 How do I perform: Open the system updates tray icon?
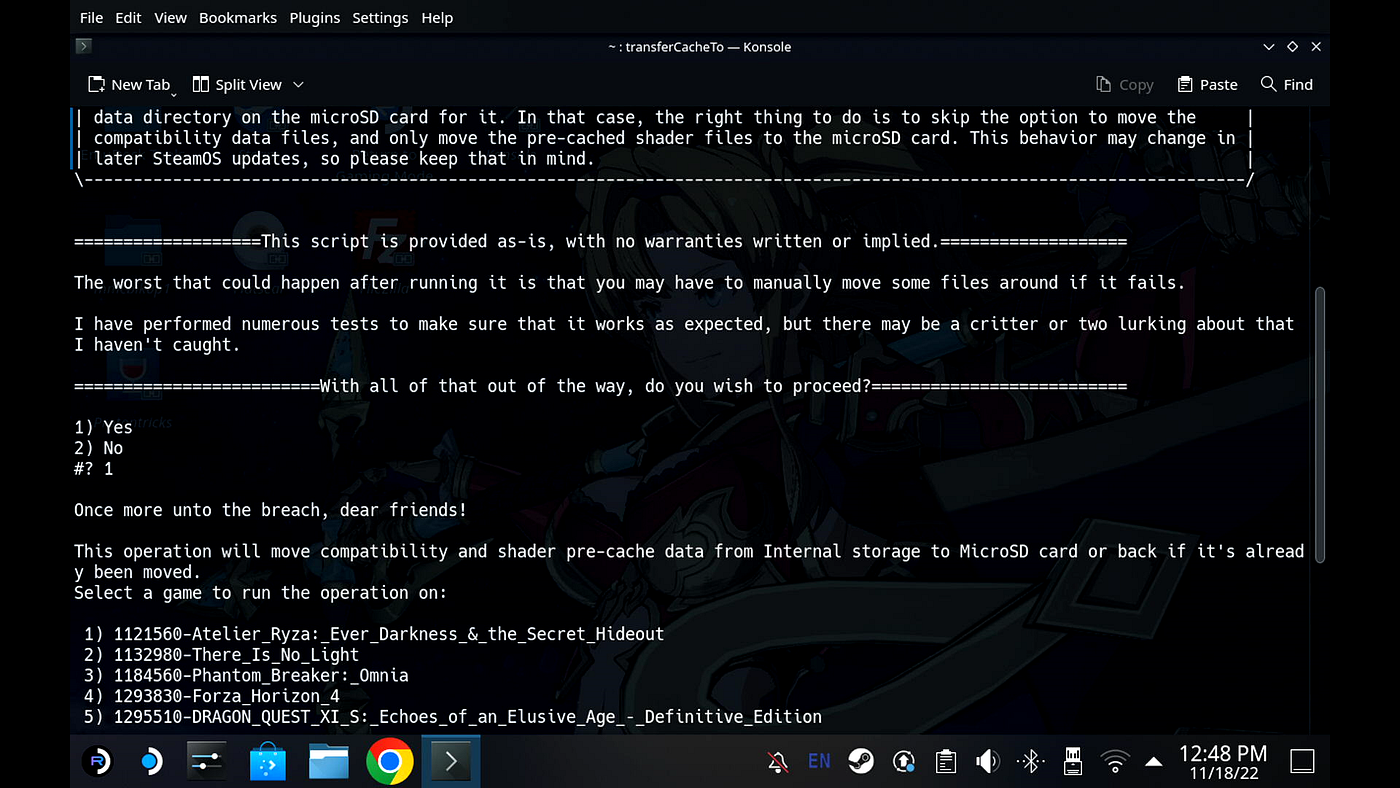[x=903, y=762]
